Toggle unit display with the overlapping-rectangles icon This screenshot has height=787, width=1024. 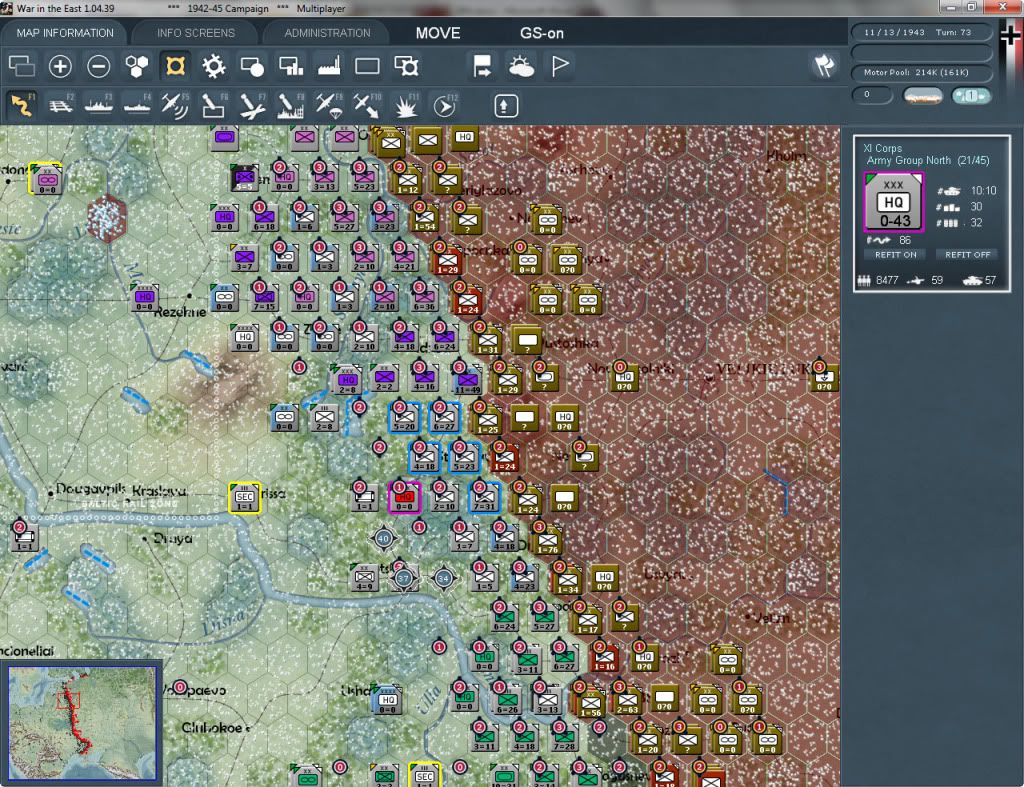tap(22, 66)
